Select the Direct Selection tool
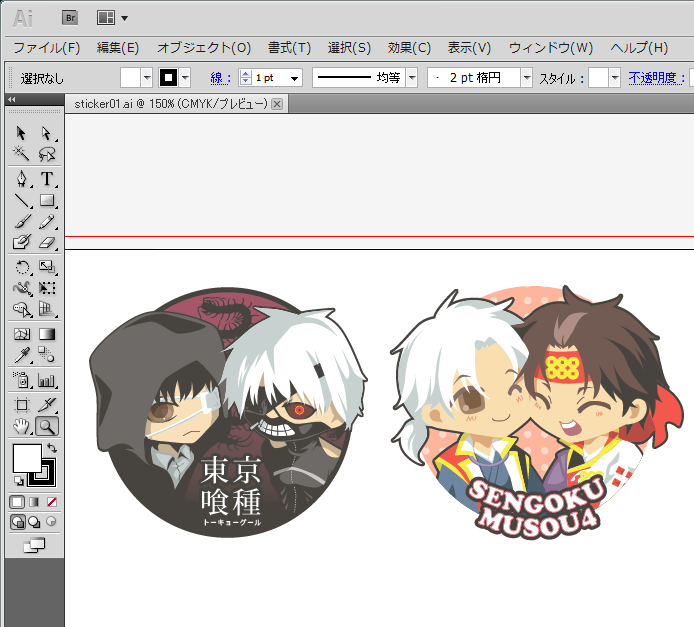The image size is (694, 627). [46, 133]
